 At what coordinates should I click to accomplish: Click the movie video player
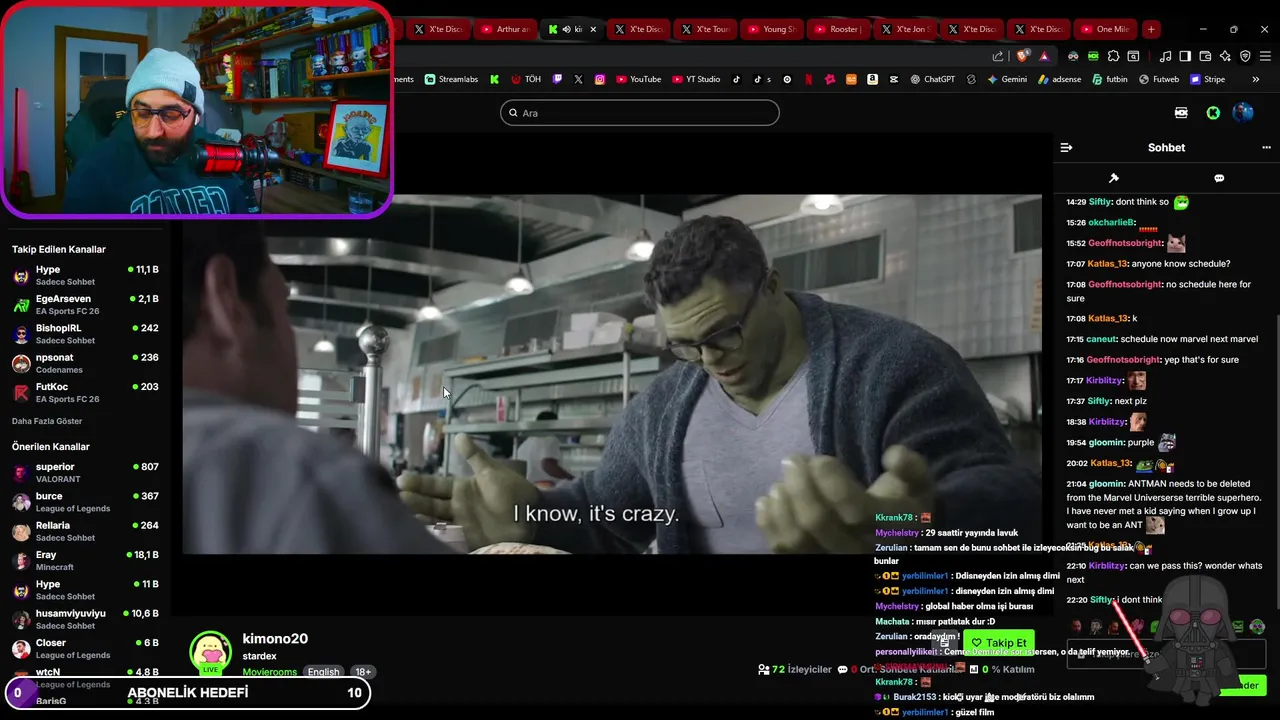click(x=612, y=374)
